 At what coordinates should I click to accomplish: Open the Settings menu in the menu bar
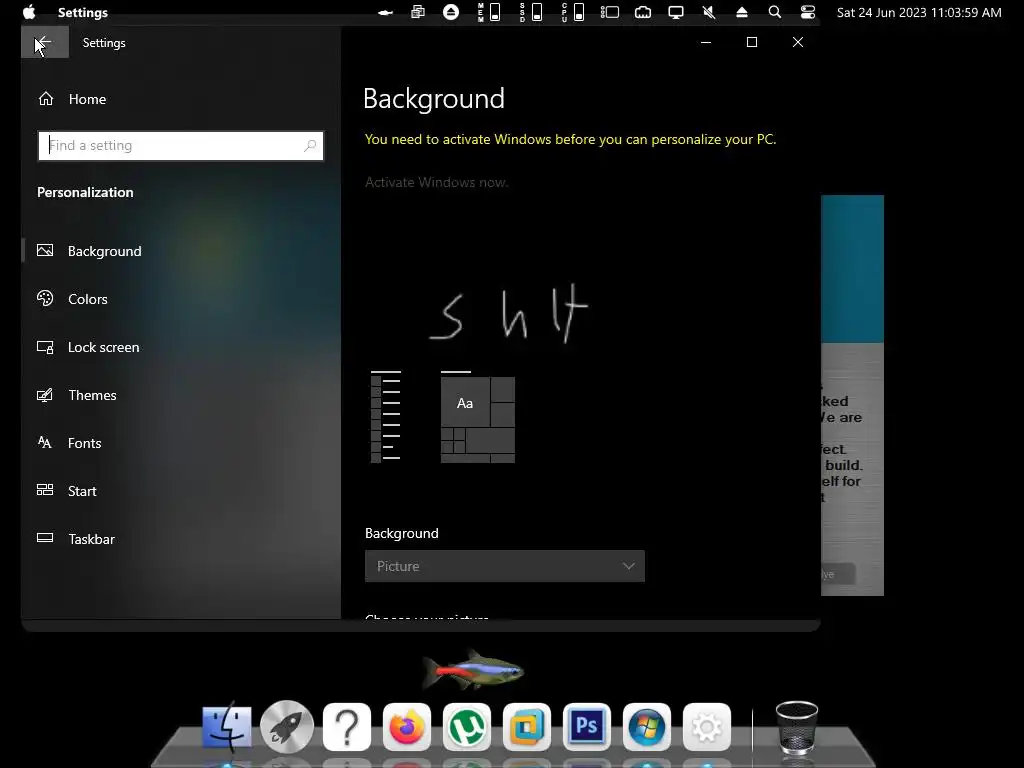[83, 12]
